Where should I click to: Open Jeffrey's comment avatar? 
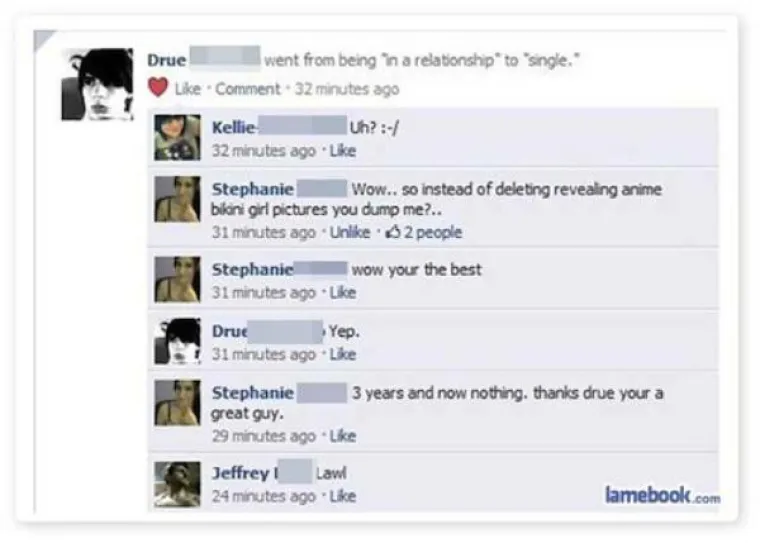177,484
